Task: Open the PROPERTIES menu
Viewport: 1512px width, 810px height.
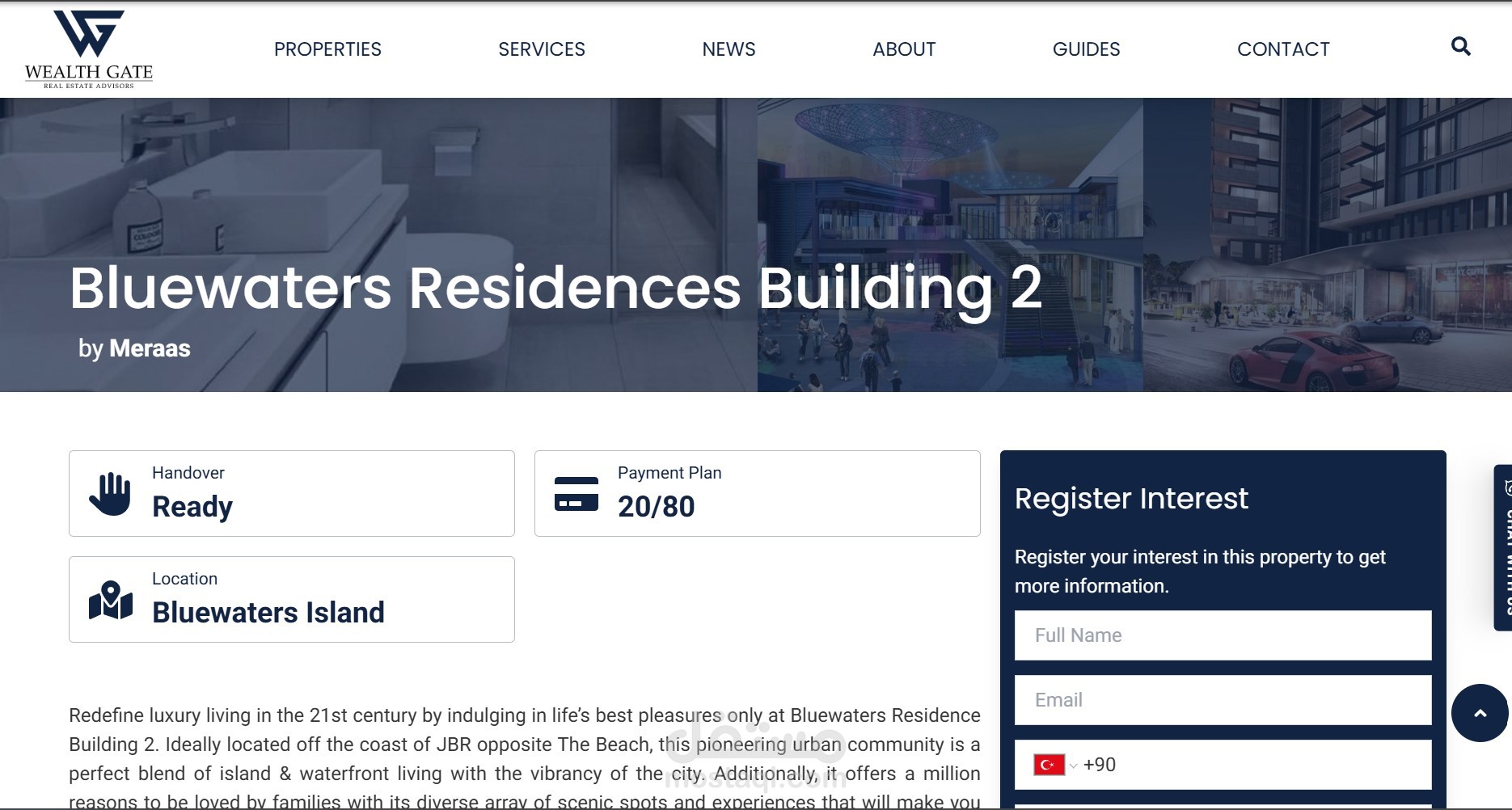Action: (x=327, y=49)
